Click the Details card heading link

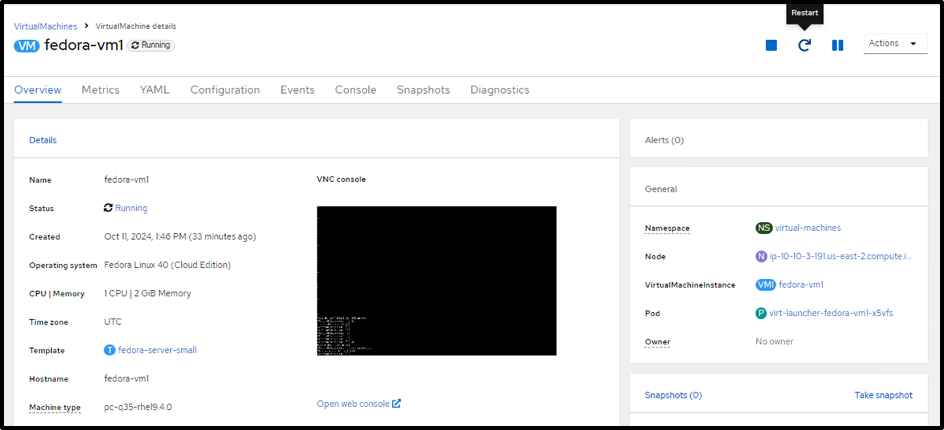pos(43,140)
